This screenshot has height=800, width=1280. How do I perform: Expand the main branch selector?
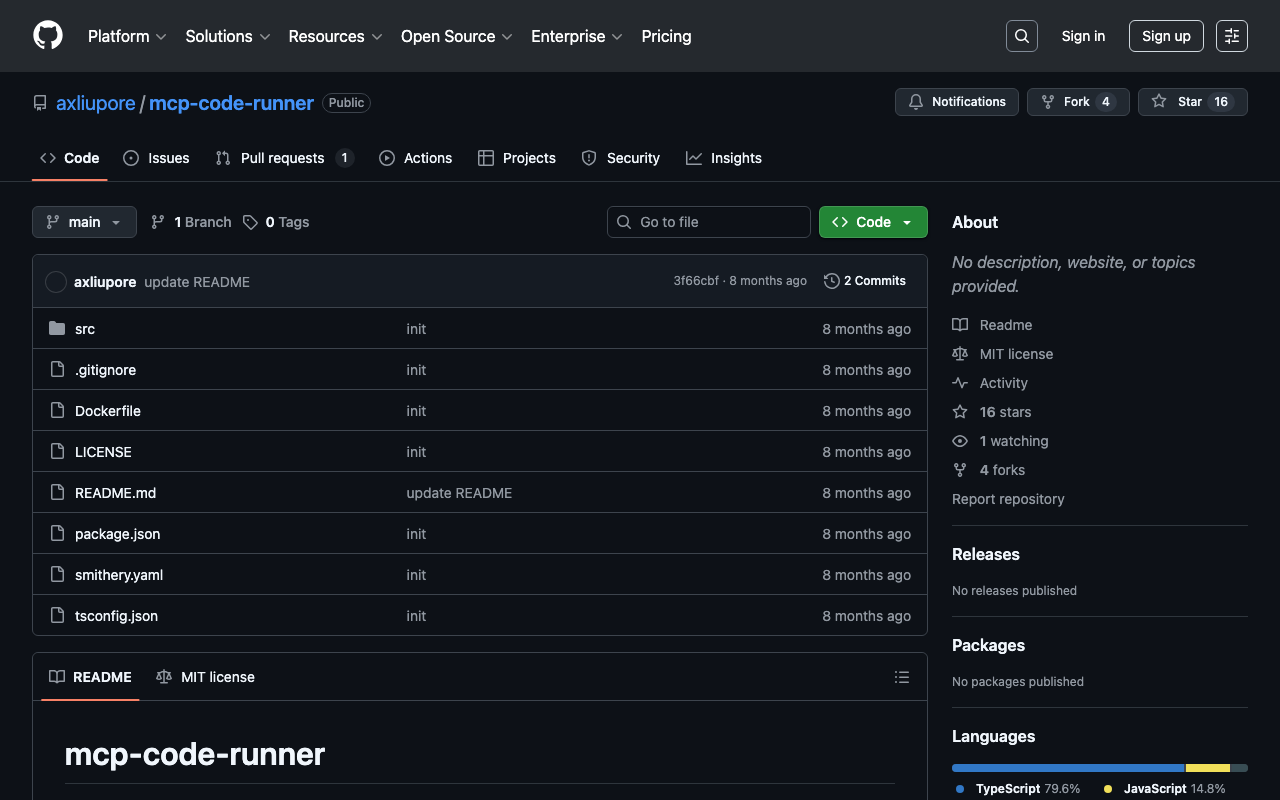pyautogui.click(x=84, y=222)
